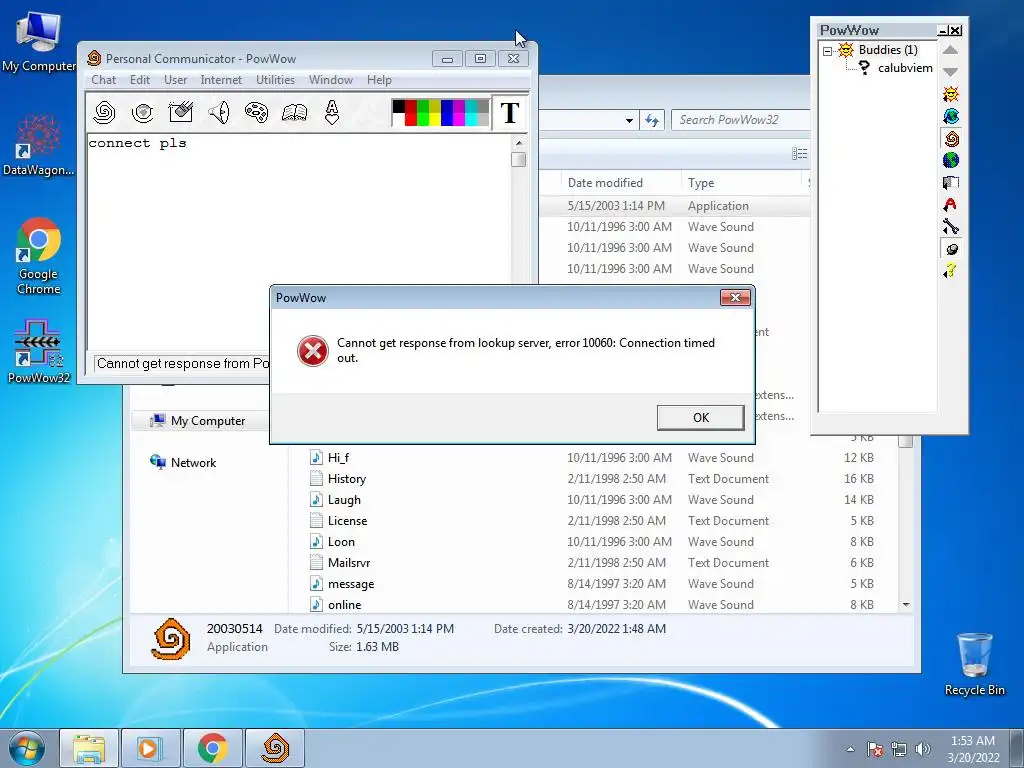Open the PowWow32 desktop shortcut
Viewport: 1024px width, 768px height.
[x=38, y=351]
